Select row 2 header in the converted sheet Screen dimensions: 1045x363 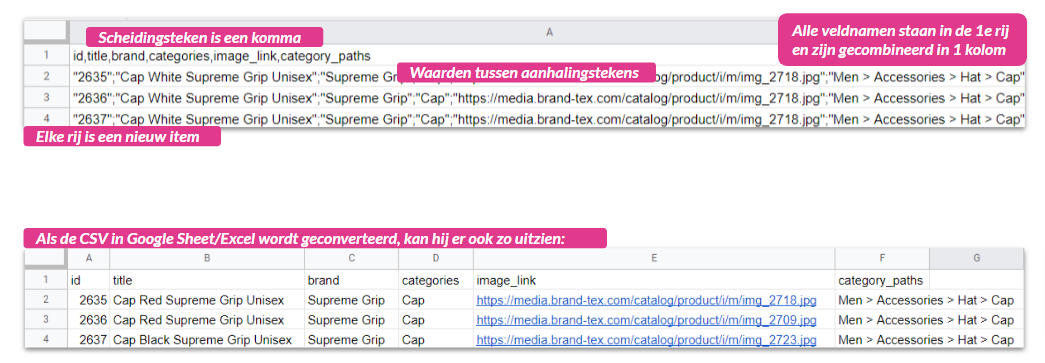click(x=46, y=300)
